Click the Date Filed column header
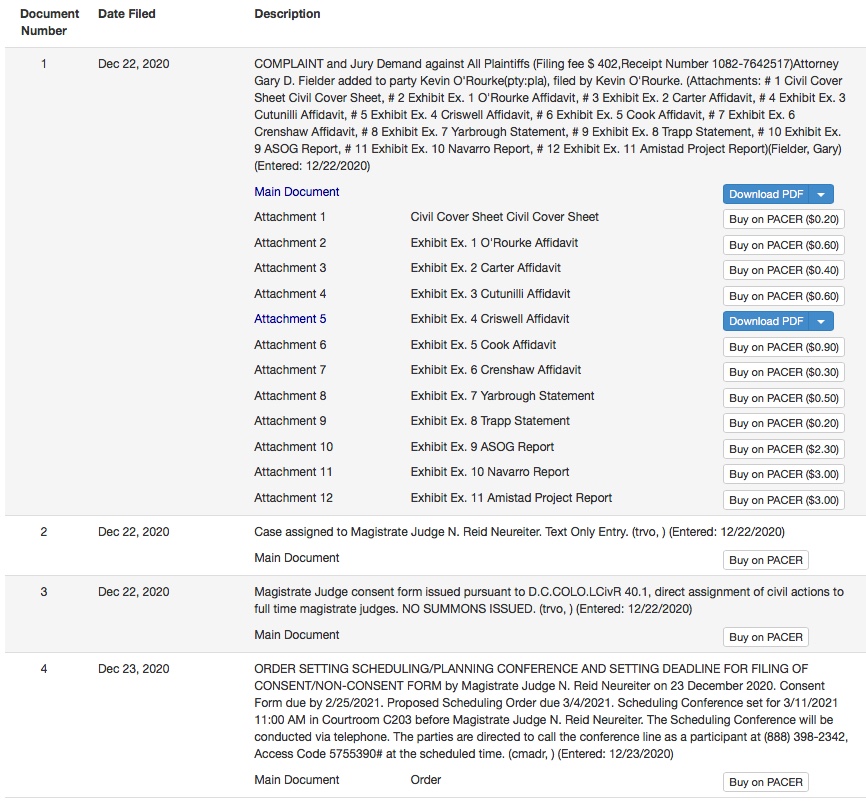The height and width of the screenshot is (811, 866). click(126, 14)
